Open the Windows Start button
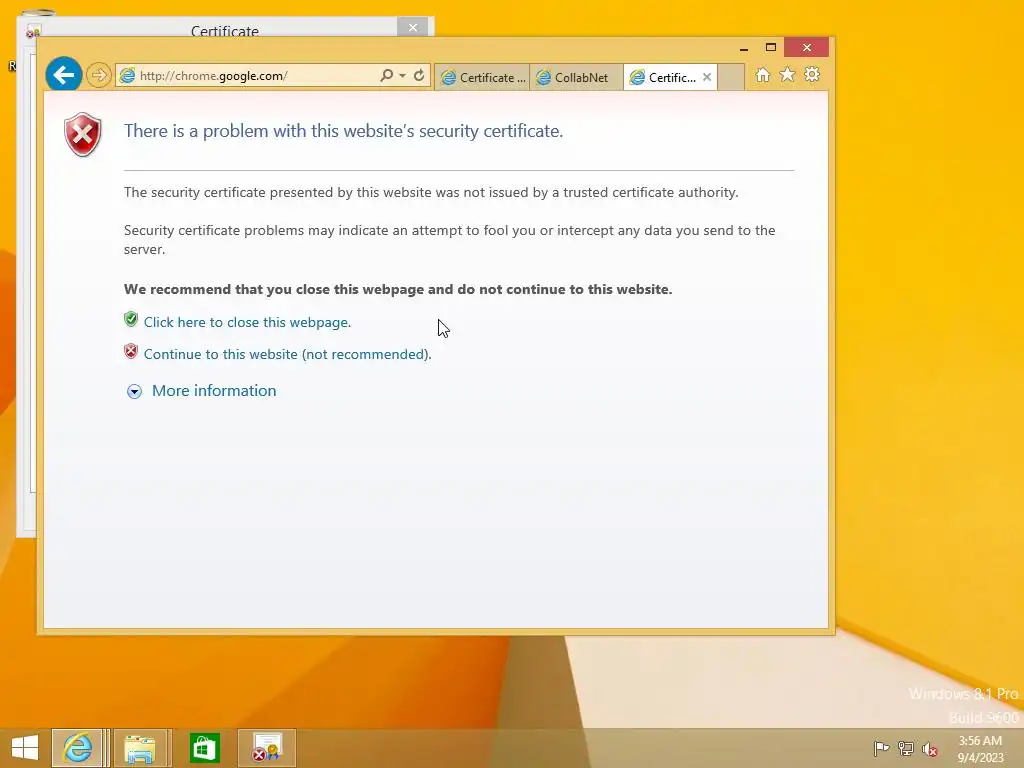 coord(25,748)
